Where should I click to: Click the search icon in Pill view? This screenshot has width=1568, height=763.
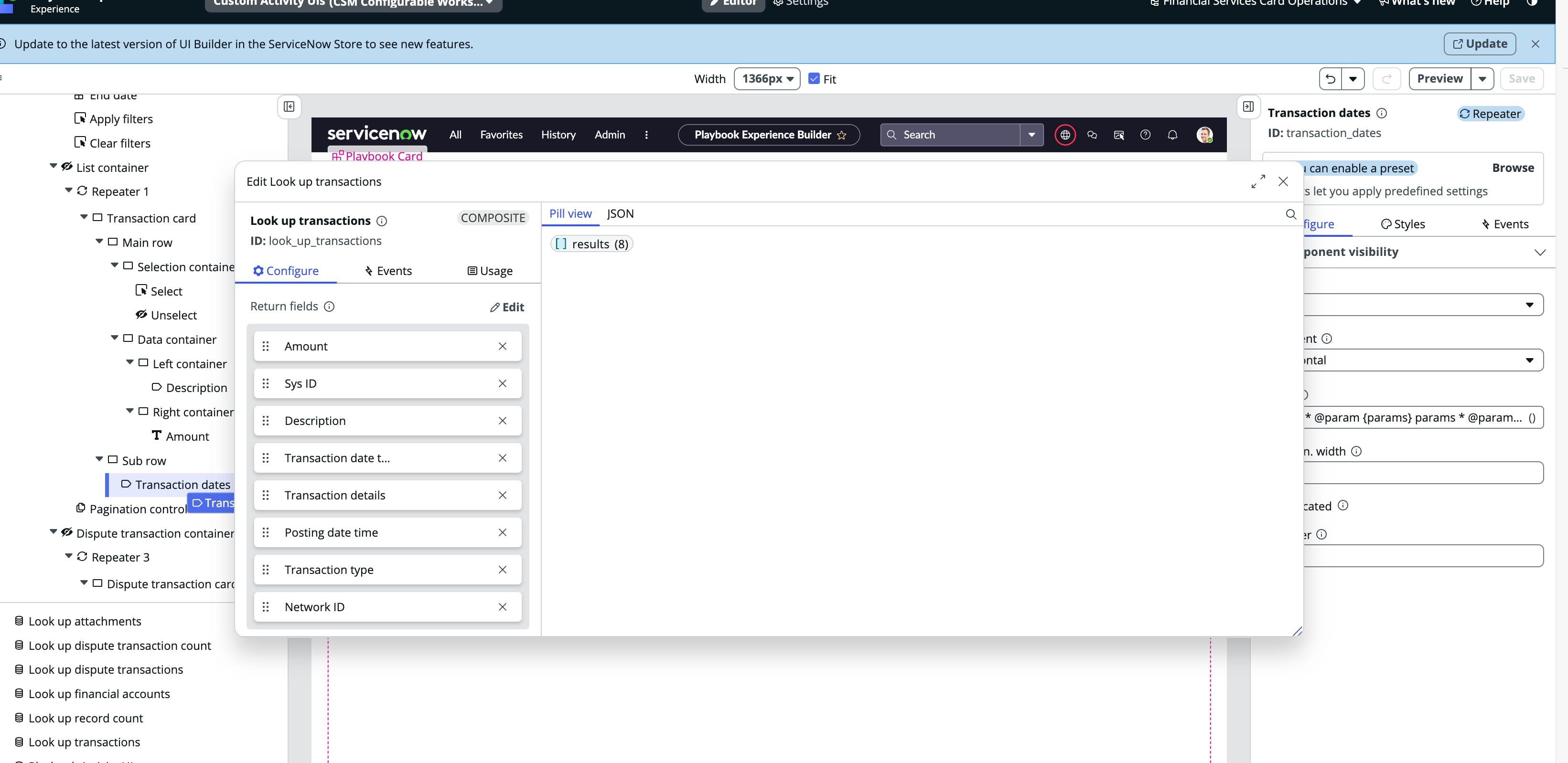(x=1290, y=214)
